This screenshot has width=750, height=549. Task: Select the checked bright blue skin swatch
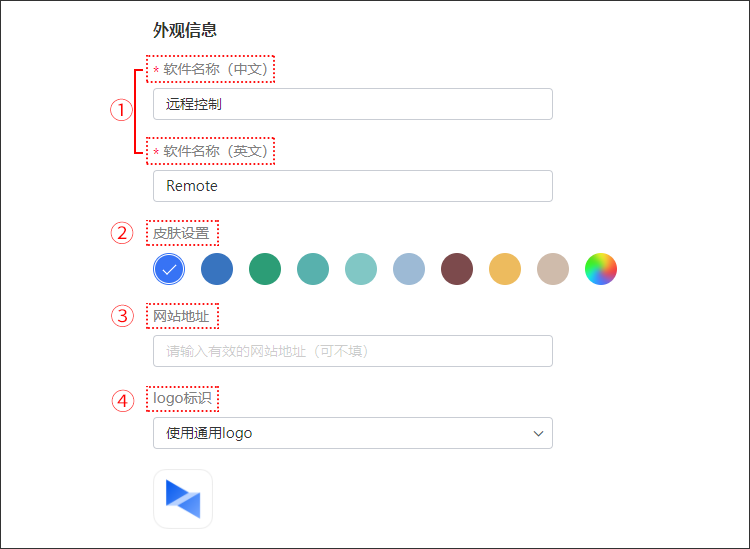pyautogui.click(x=169, y=269)
